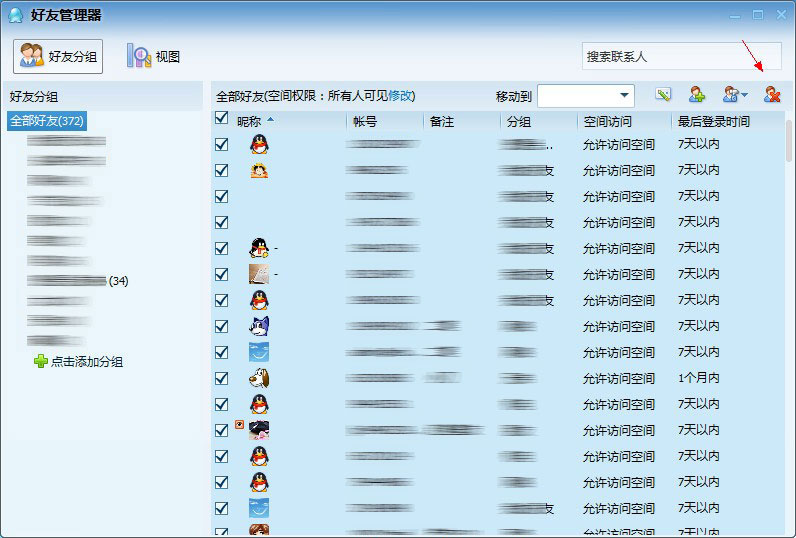This screenshot has width=796, height=538.
Task: Expand the arrow beside the binoculars icon
Action: 744,95
